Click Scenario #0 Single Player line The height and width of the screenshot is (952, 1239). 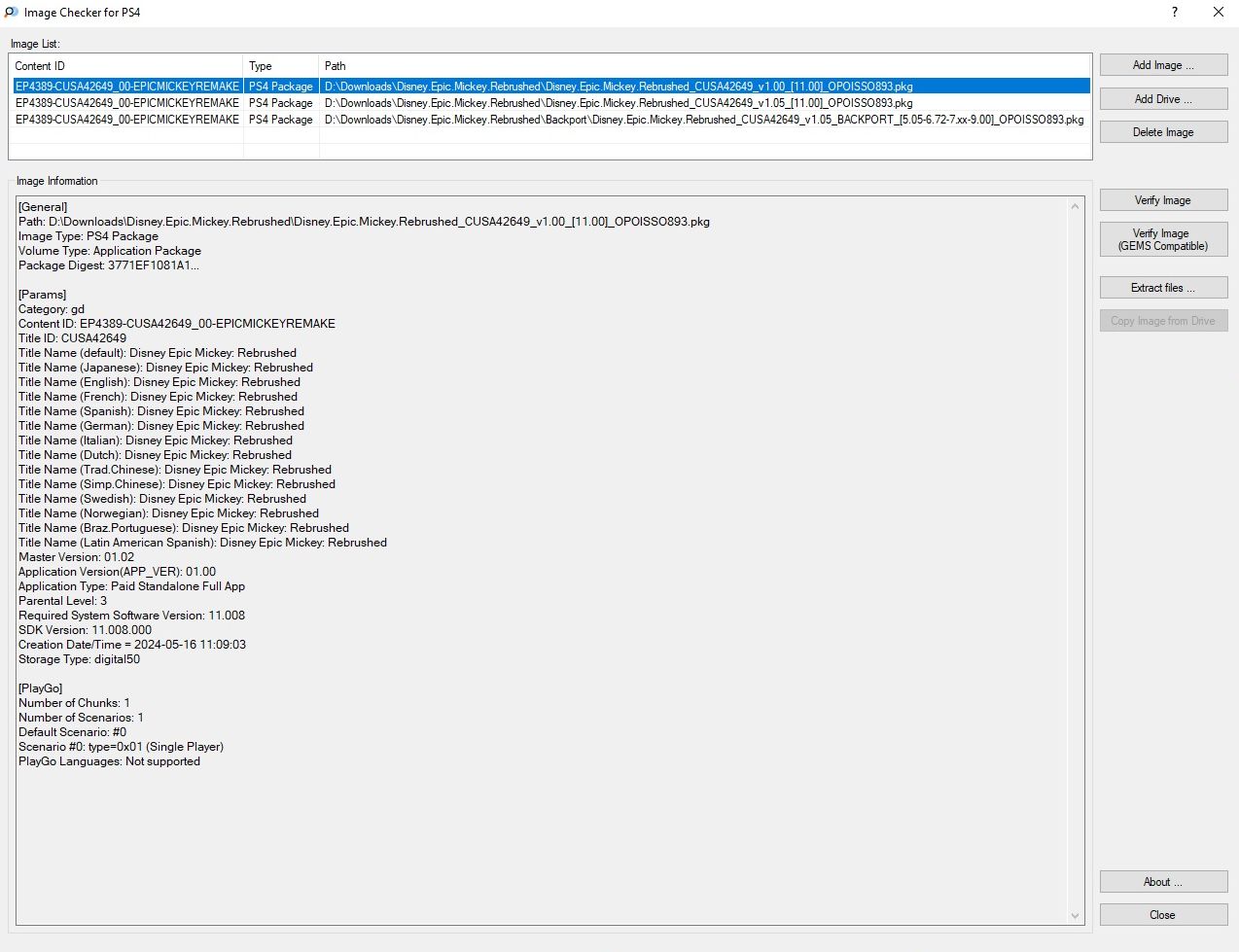(x=122, y=747)
